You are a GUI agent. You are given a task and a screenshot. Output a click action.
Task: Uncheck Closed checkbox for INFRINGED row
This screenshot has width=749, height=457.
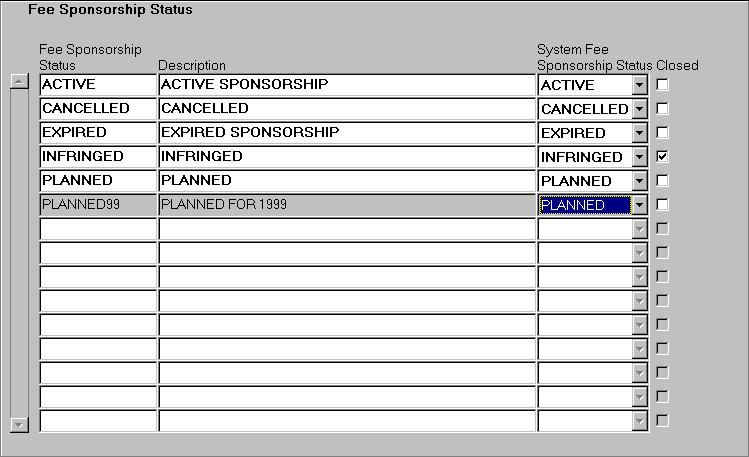[662, 157]
